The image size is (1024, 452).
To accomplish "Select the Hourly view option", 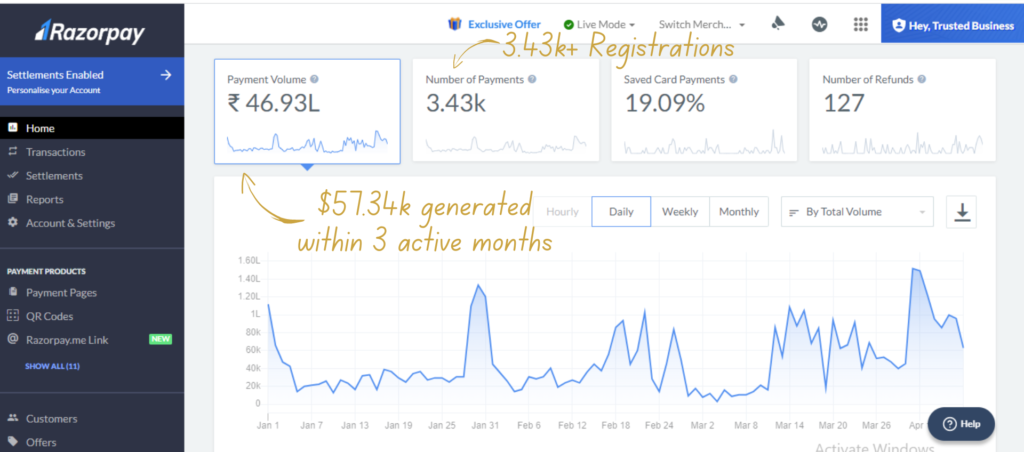I will (x=562, y=212).
